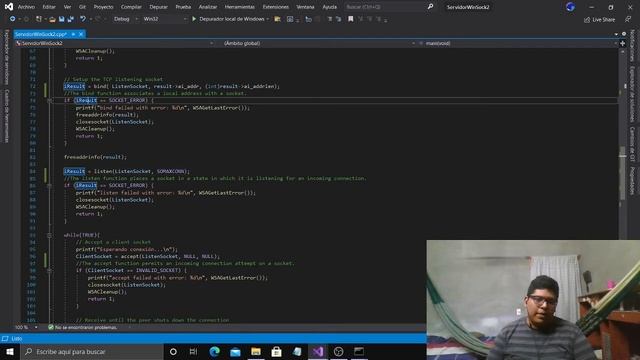Viewport: 640px width, 360px height.
Task: Save all files with the multi-disk icon
Action: (x=71, y=19)
